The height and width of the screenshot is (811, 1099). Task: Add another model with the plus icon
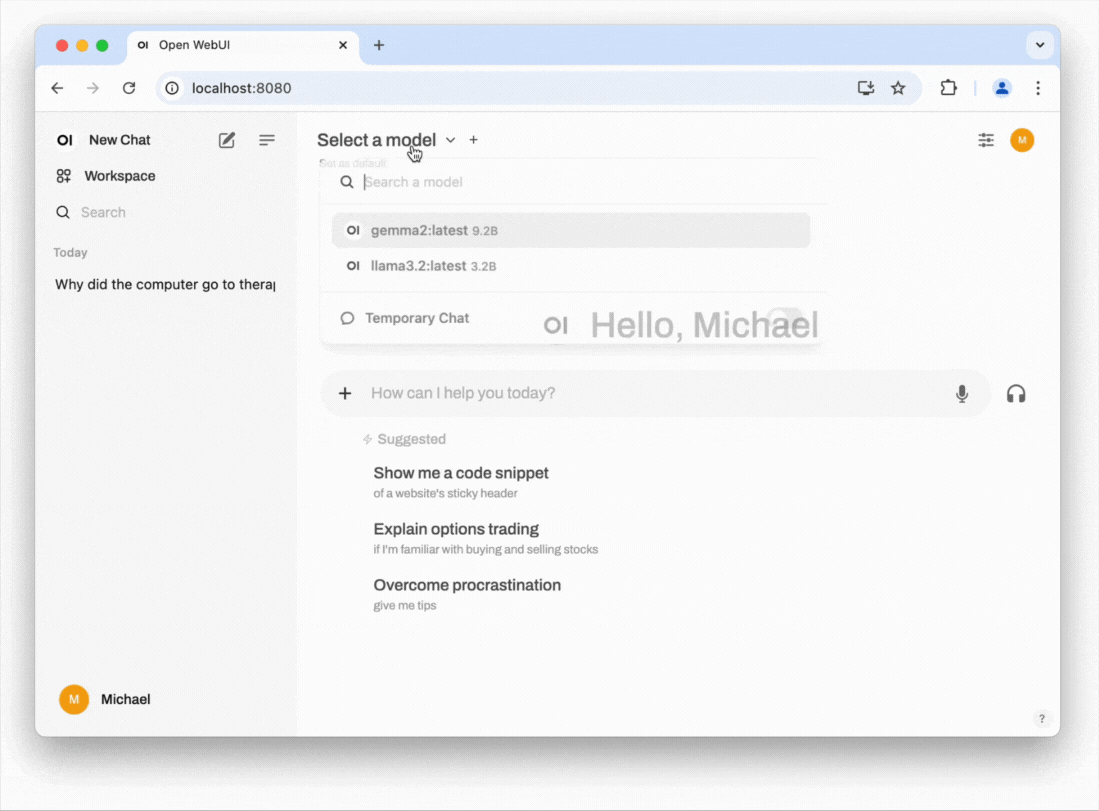tap(474, 140)
